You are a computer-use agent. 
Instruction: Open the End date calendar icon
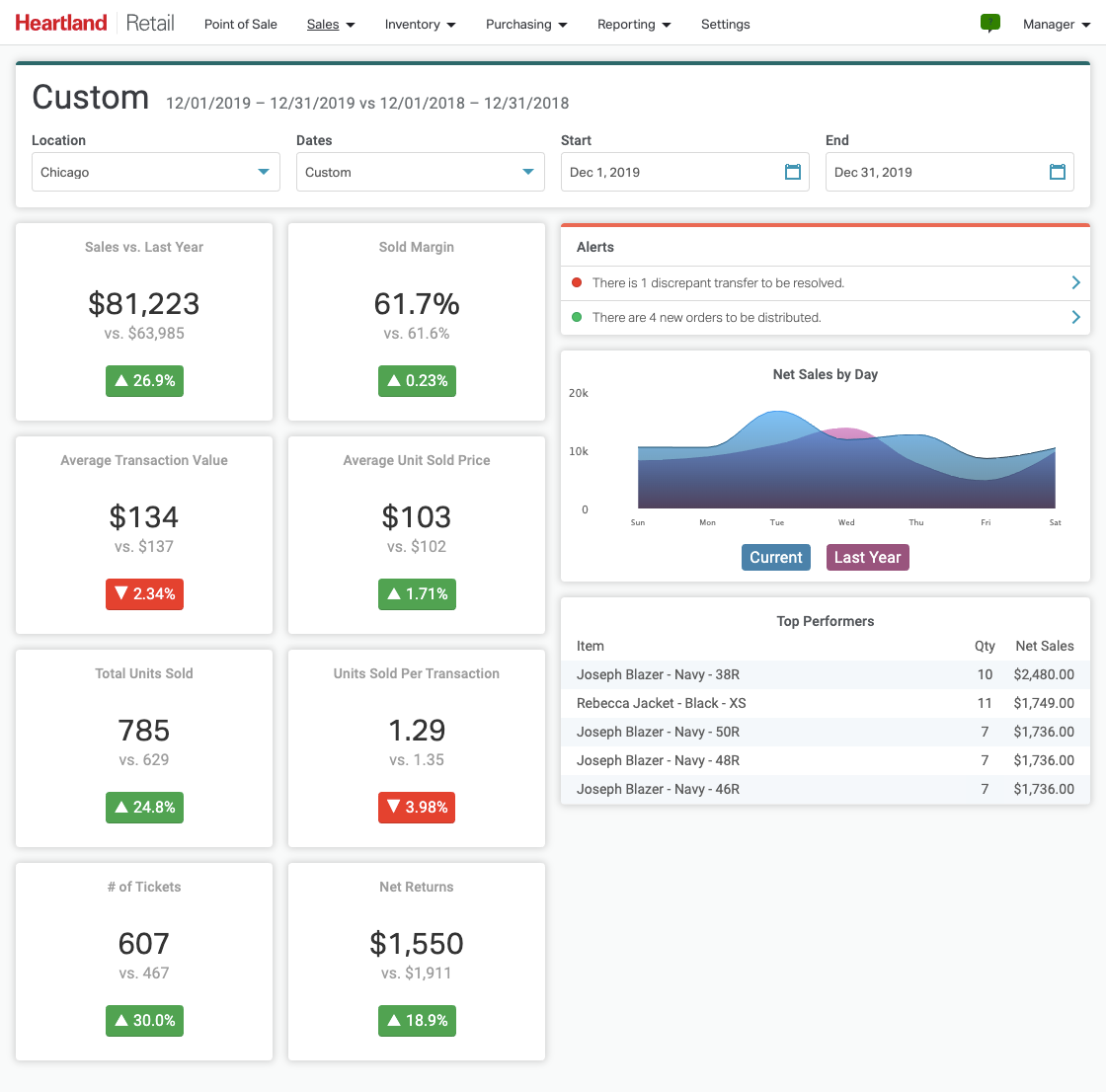tap(1057, 172)
